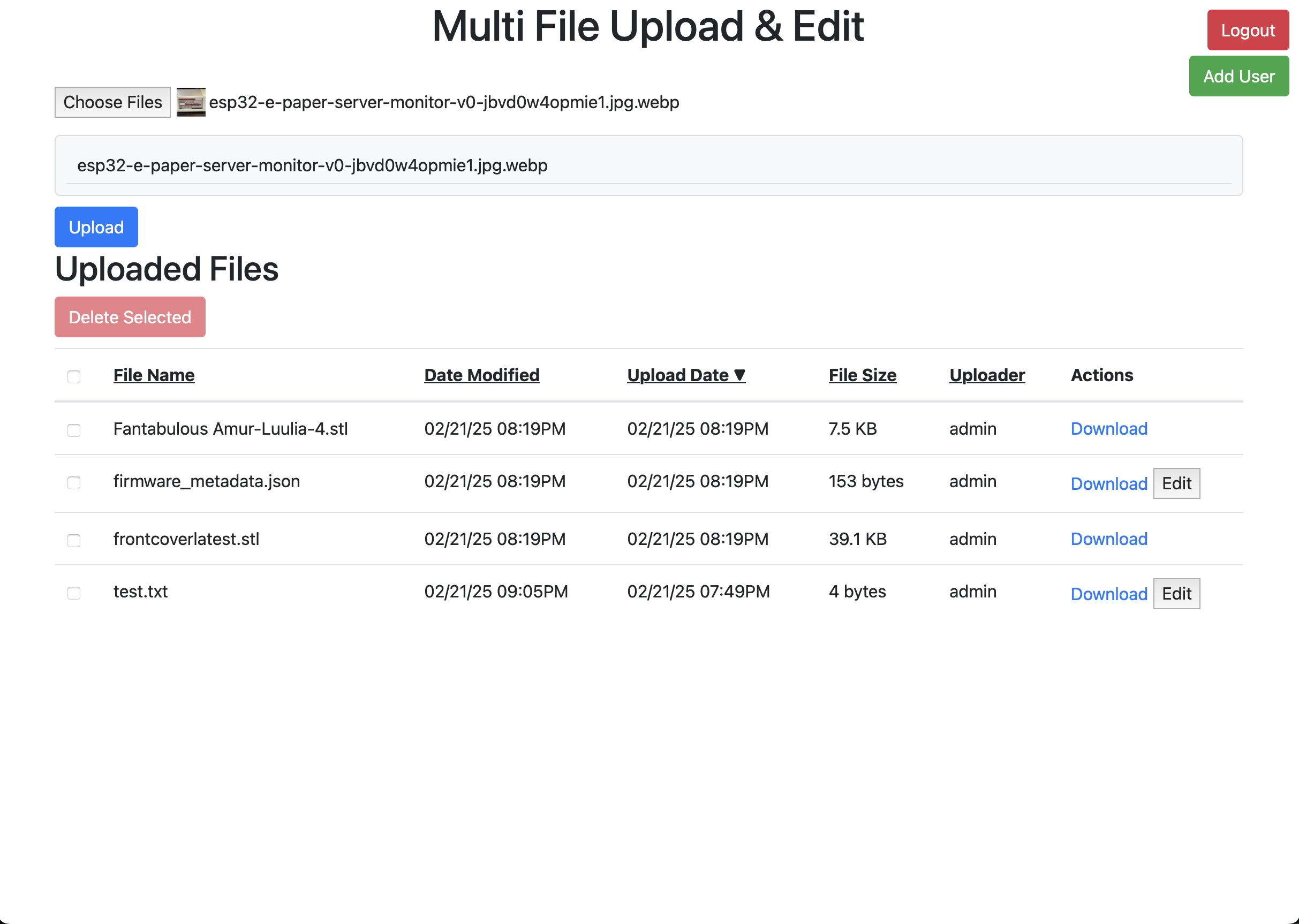This screenshot has height=924, width=1299.
Task: Toggle the select-all checkbox in table header
Action: (74, 377)
